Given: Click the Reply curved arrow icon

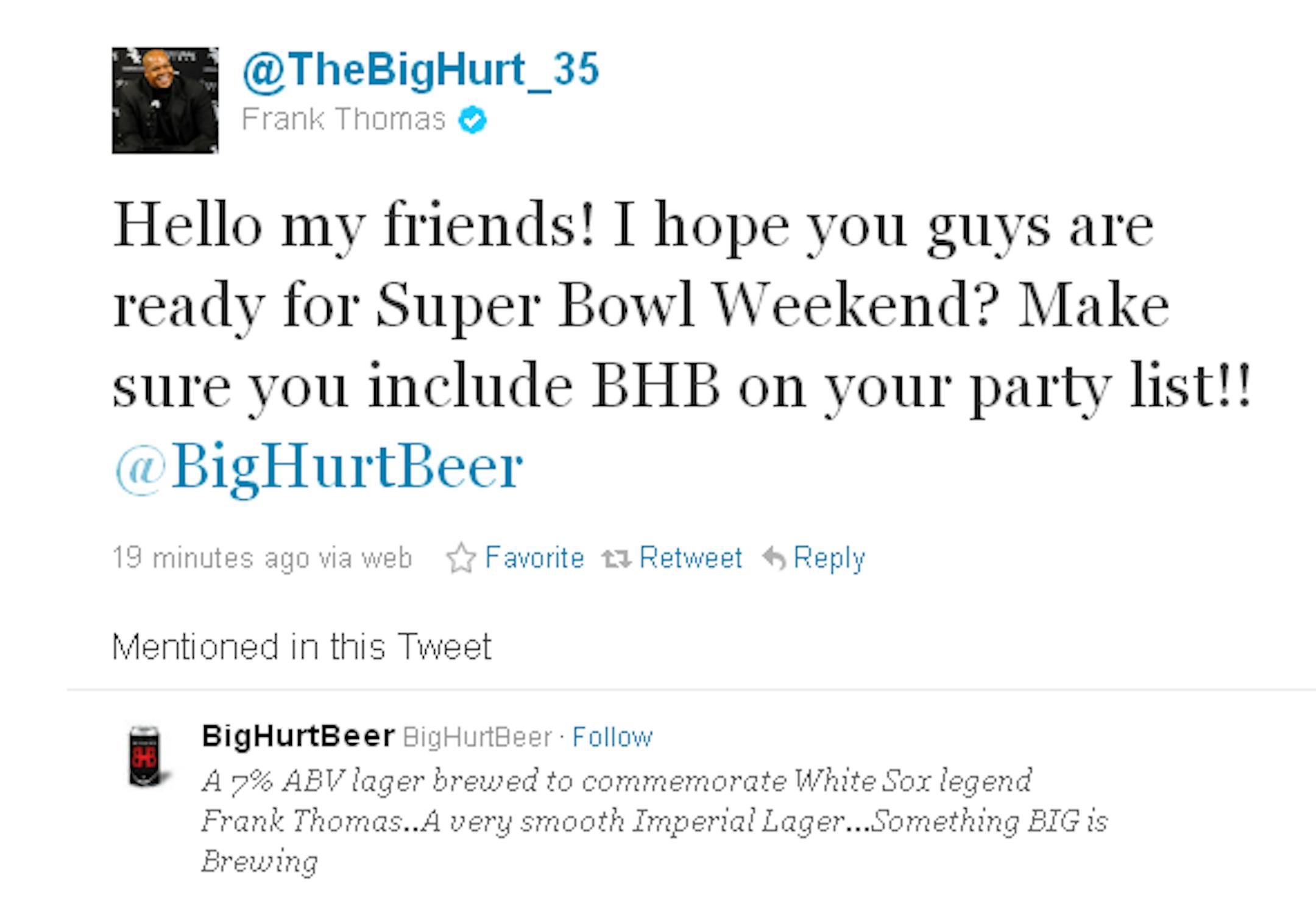Looking at the screenshot, I should point(774,558).
